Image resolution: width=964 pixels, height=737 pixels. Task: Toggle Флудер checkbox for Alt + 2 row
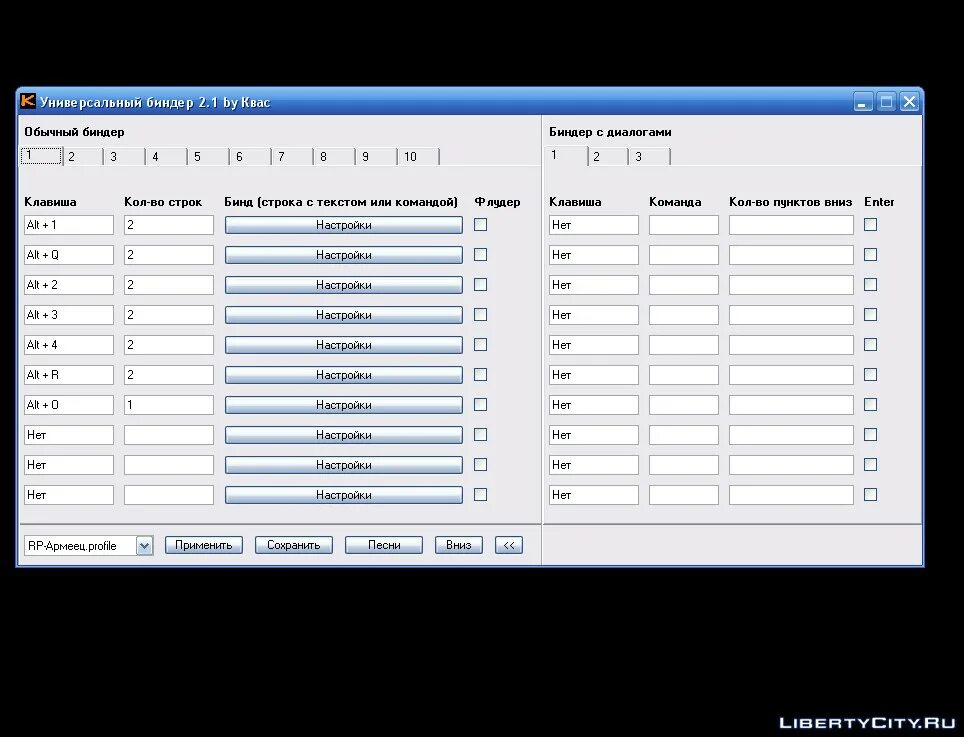coord(480,285)
